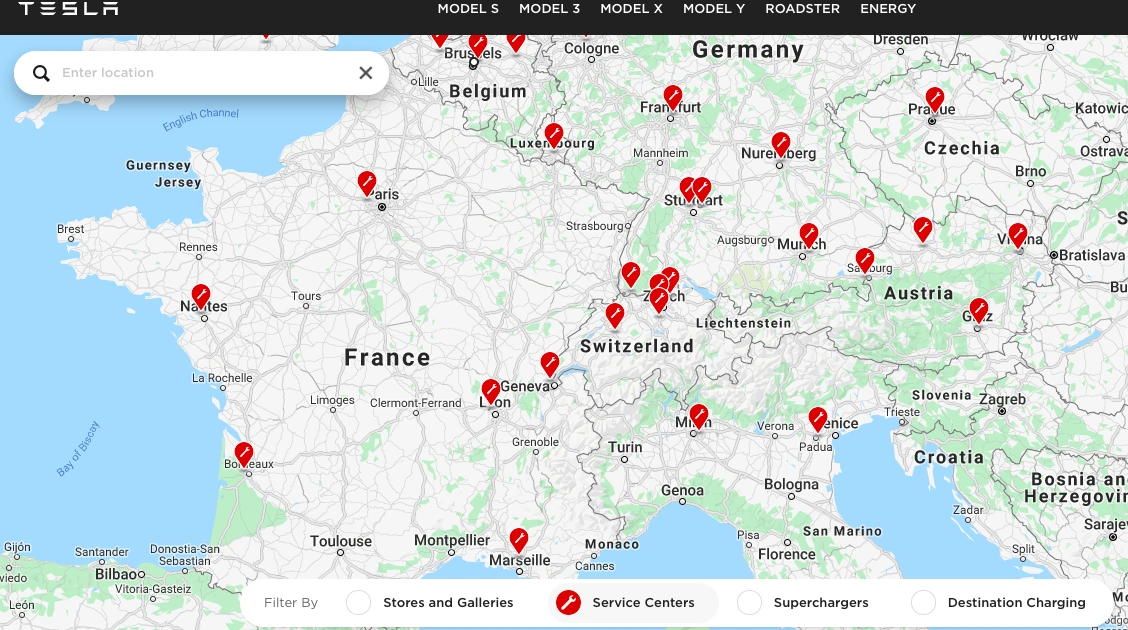Open the Vienna service center pin

pos(1018,235)
